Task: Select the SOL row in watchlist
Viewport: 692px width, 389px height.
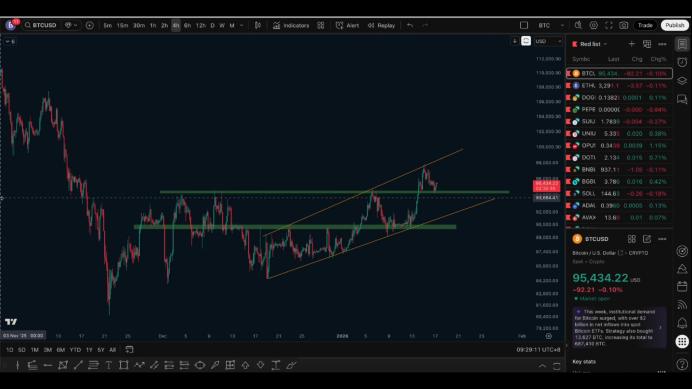Action: click(x=619, y=193)
